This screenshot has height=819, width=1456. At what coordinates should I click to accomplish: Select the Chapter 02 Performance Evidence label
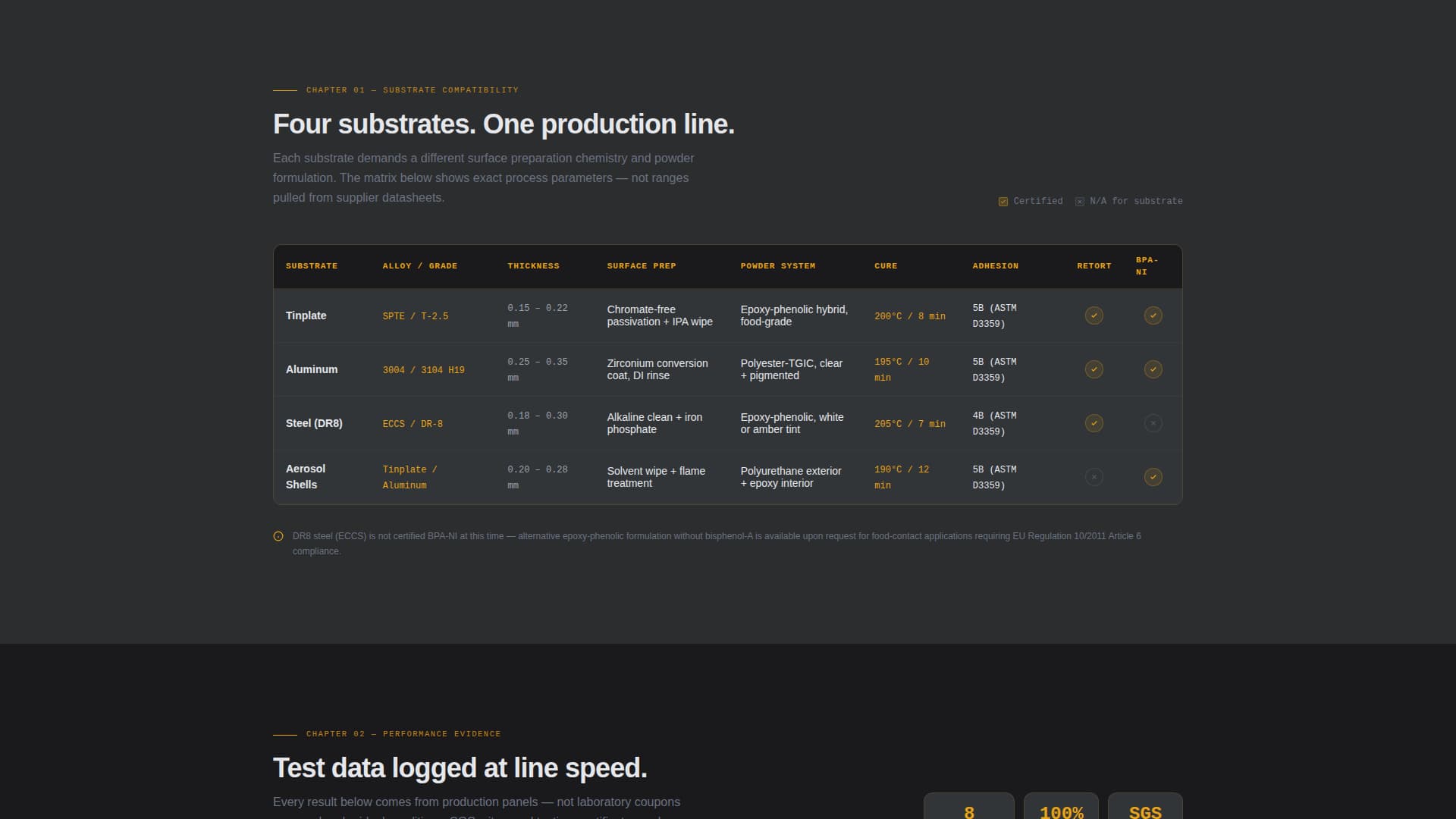click(x=403, y=733)
